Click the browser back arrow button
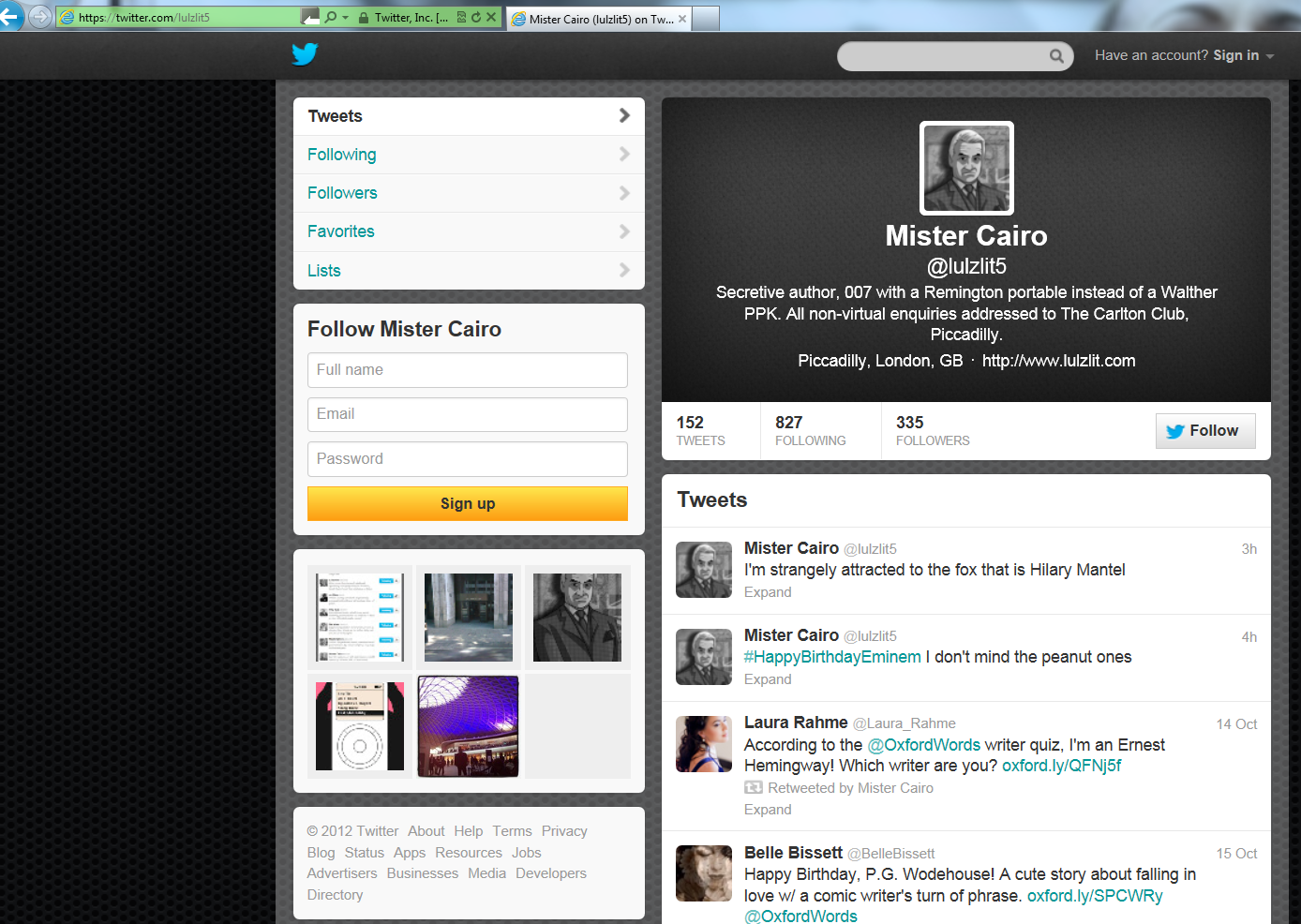The width and height of the screenshot is (1301, 924). [9, 16]
